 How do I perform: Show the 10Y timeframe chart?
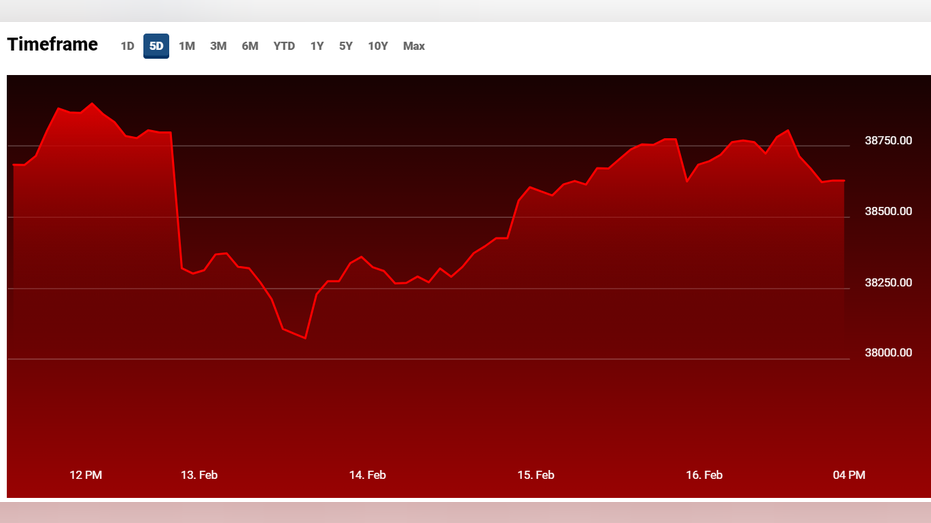[x=378, y=46]
